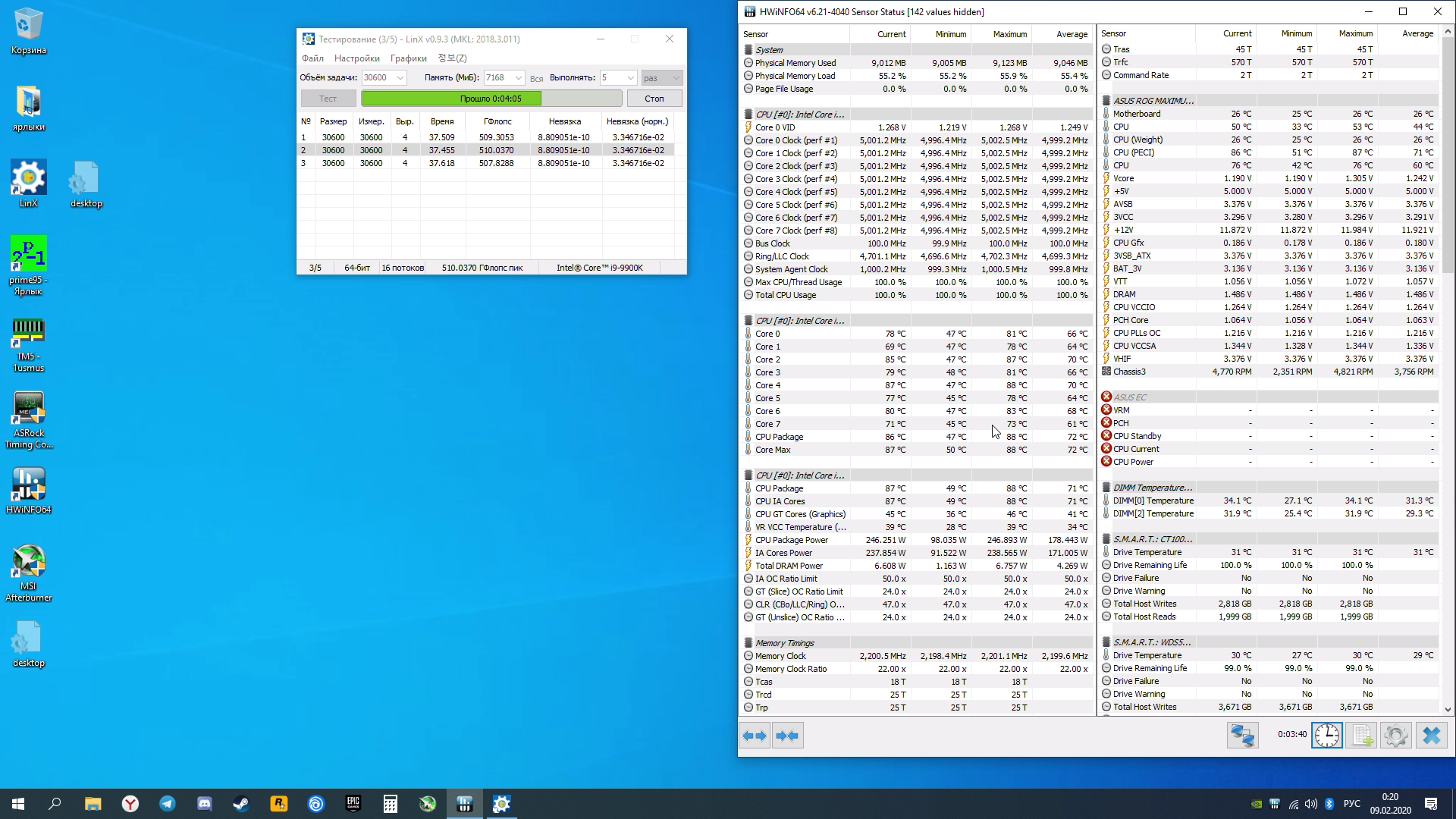Select the System sensor group header
Image resolution: width=1456 pixels, height=819 pixels.
917,50
